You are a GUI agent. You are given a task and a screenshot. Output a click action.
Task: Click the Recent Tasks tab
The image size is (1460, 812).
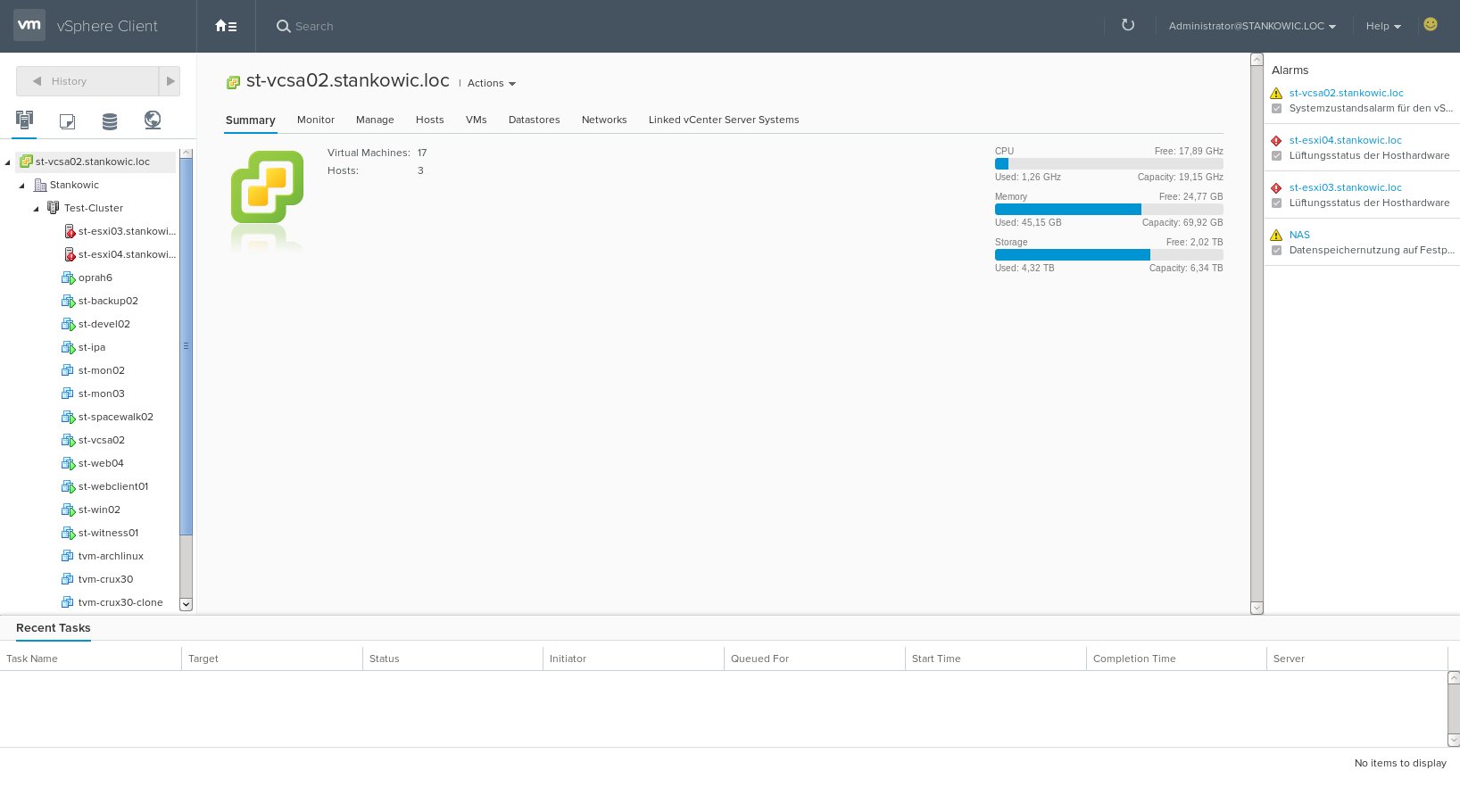[x=54, y=628]
